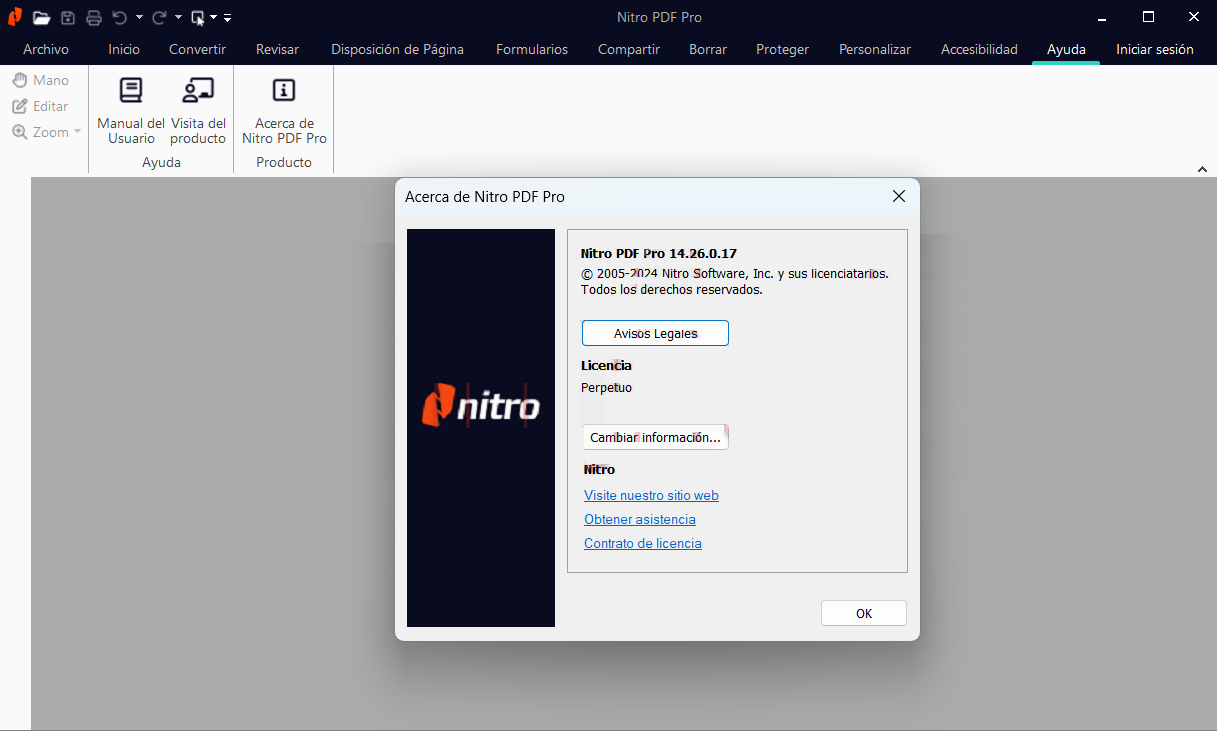
Task: Maximize the Nitro PDF Pro window
Action: [x=1148, y=17]
